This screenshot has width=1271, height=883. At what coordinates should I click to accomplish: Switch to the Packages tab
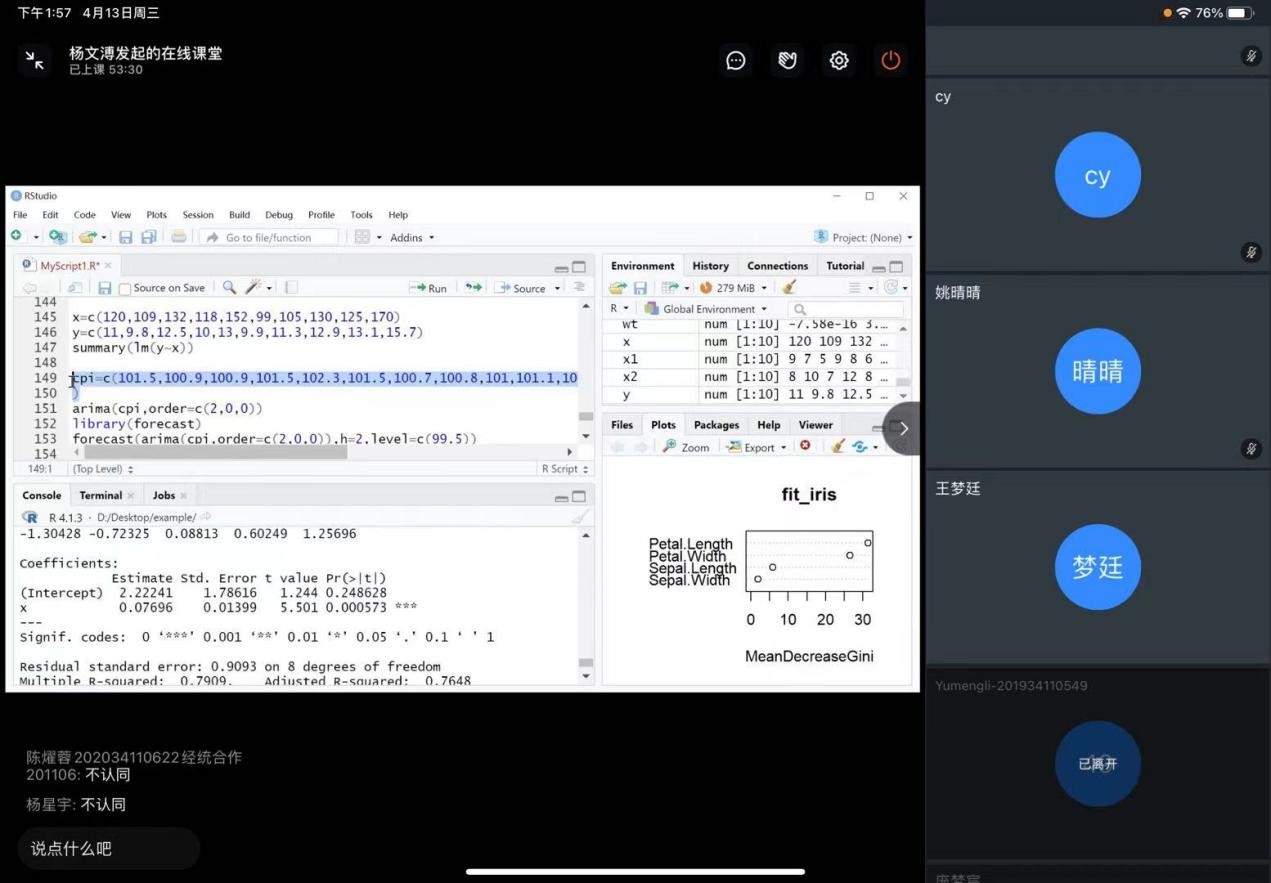click(716, 425)
